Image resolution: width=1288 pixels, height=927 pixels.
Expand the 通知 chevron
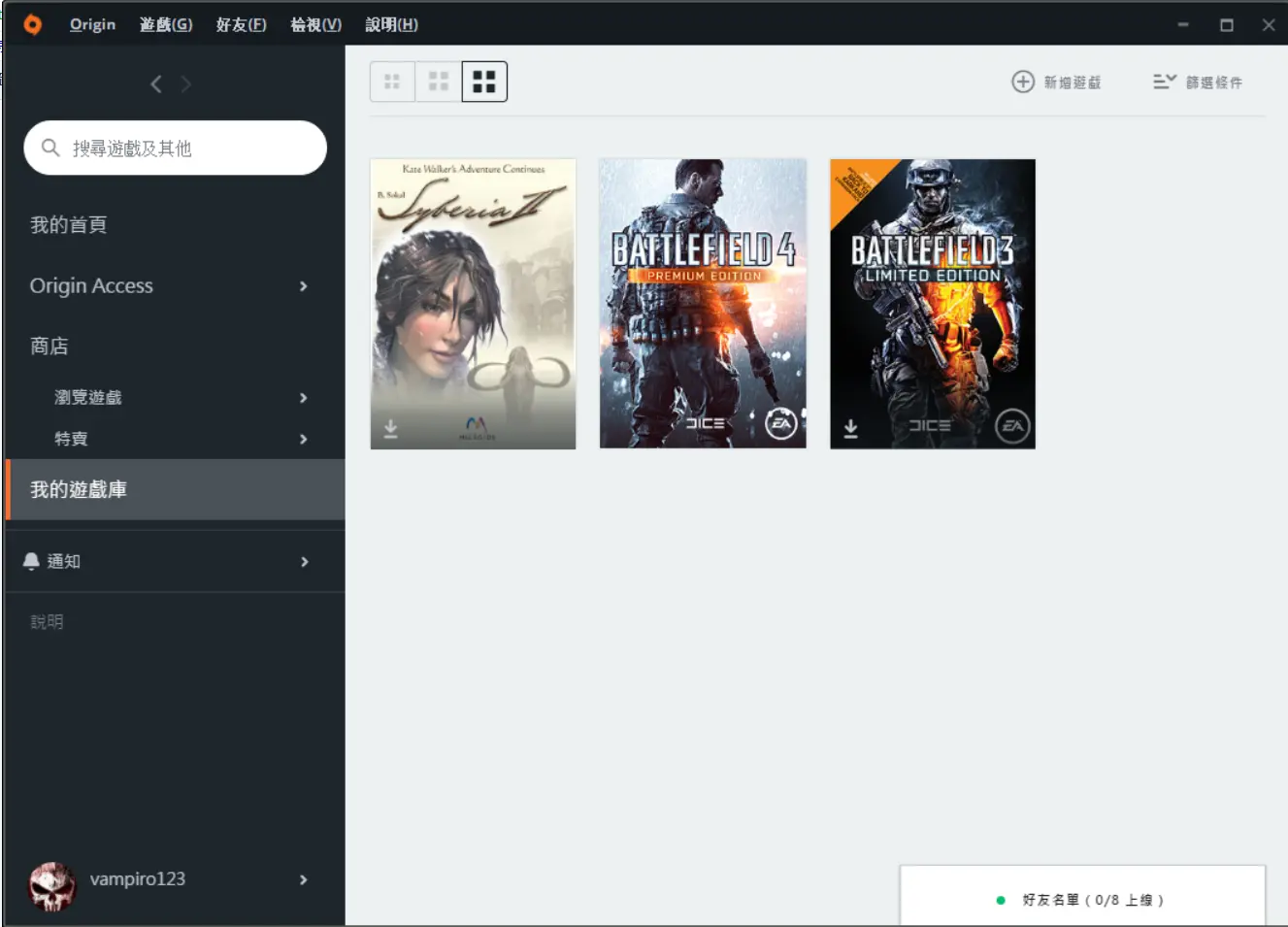pos(304,562)
